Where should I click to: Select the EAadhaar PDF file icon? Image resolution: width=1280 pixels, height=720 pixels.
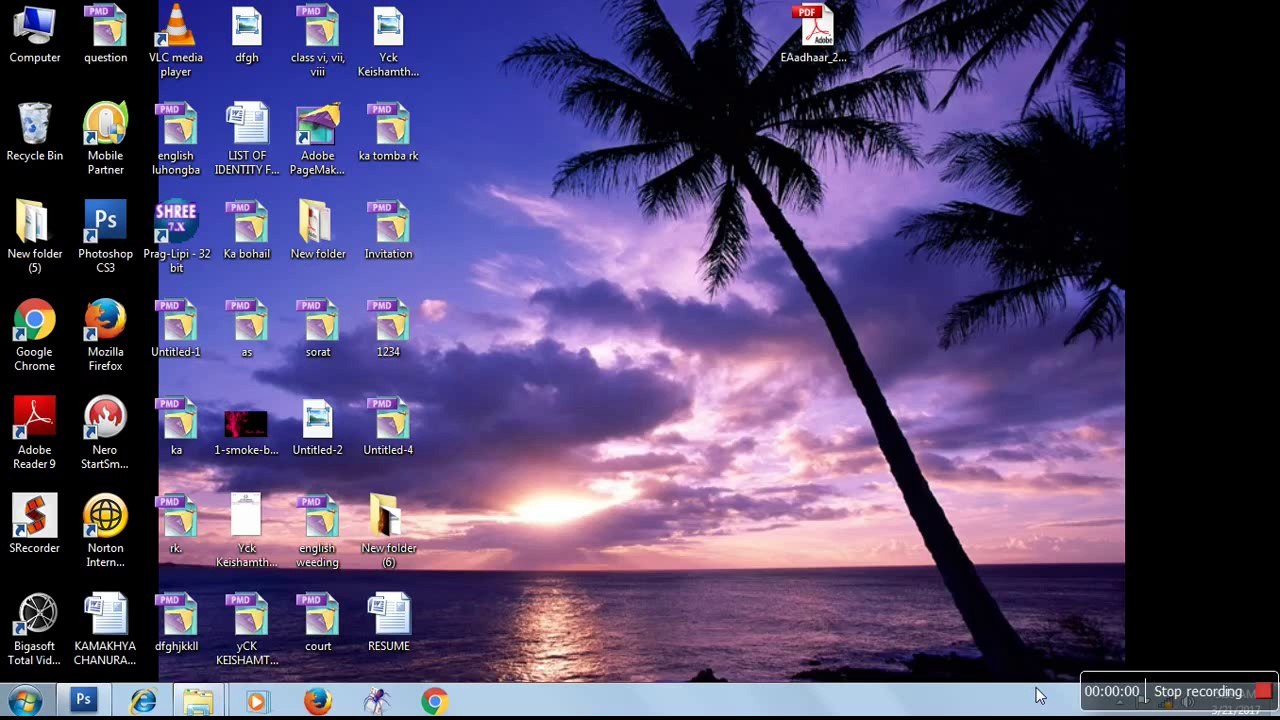[813, 35]
